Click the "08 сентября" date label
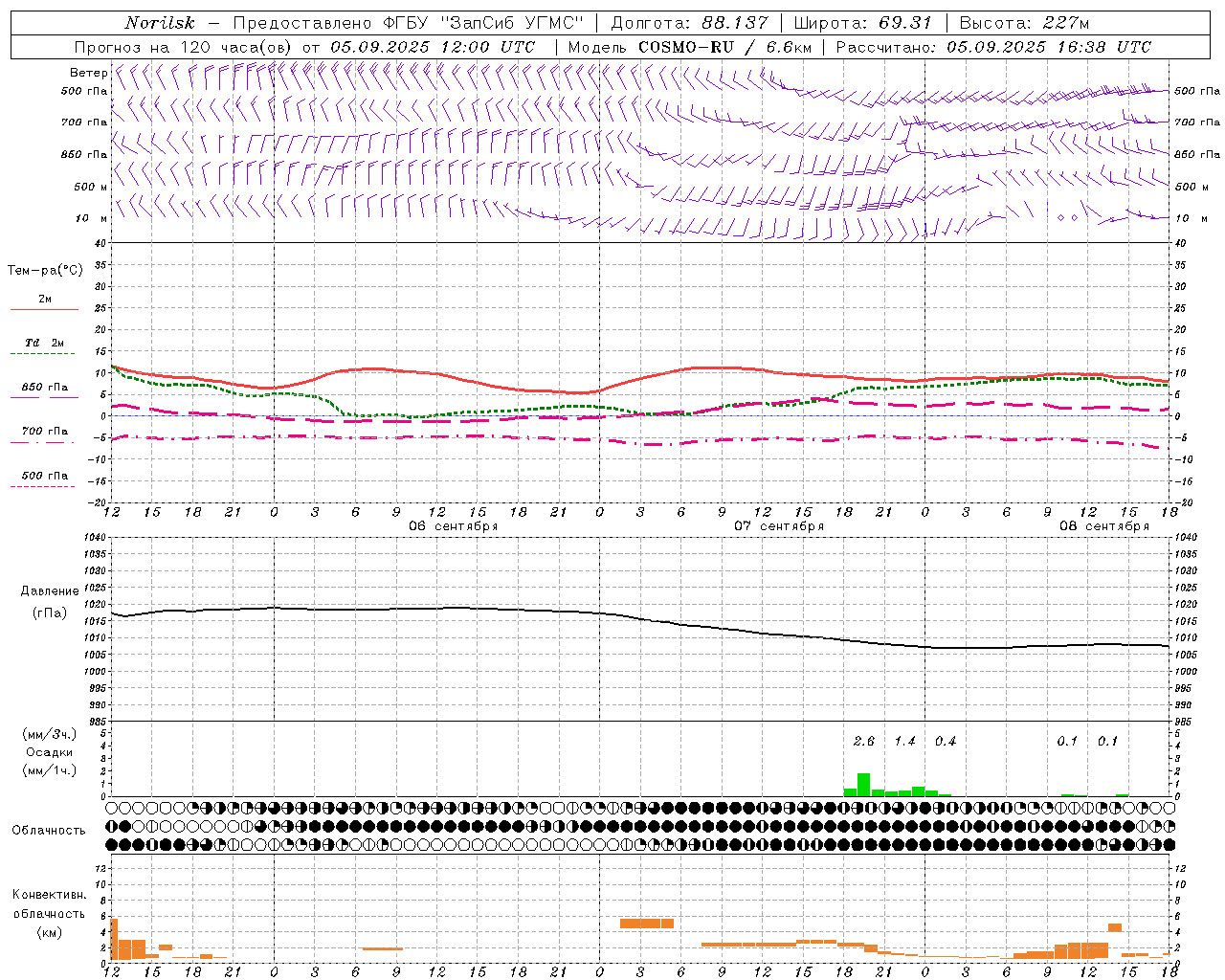 click(x=1103, y=526)
